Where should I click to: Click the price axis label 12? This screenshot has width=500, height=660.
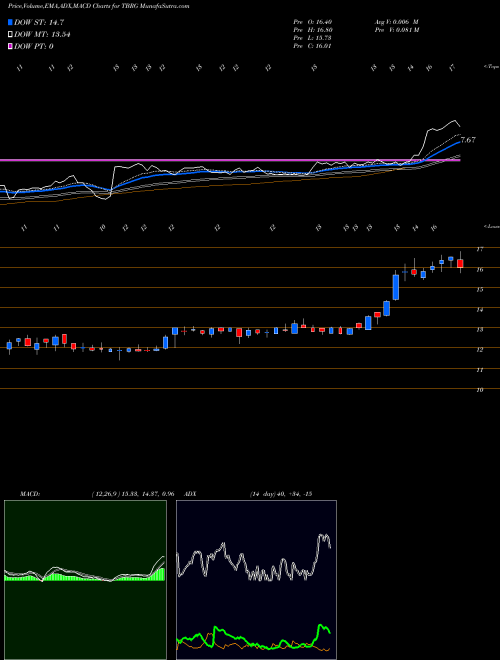click(479, 350)
